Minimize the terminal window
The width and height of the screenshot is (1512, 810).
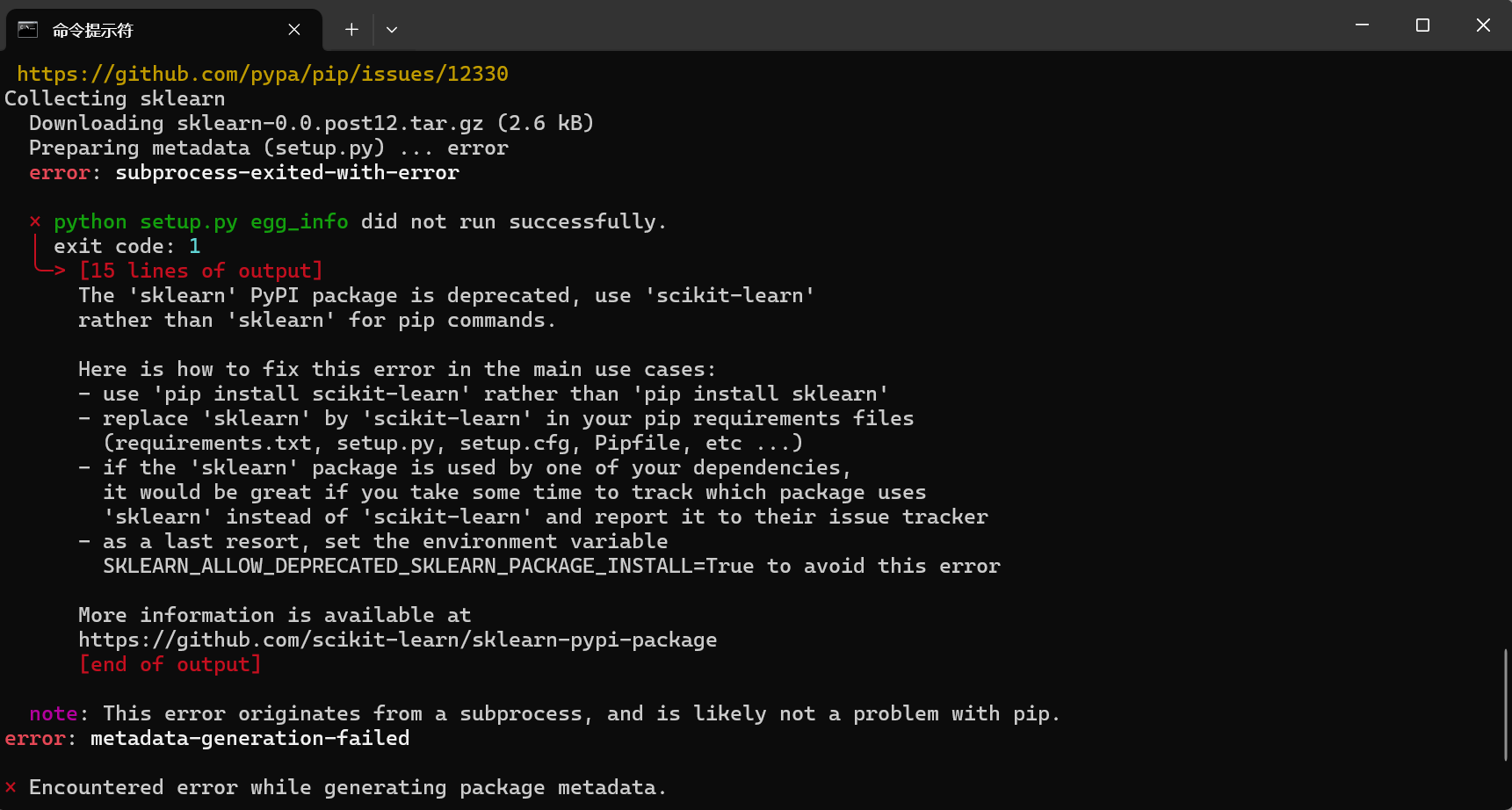coord(1362,25)
